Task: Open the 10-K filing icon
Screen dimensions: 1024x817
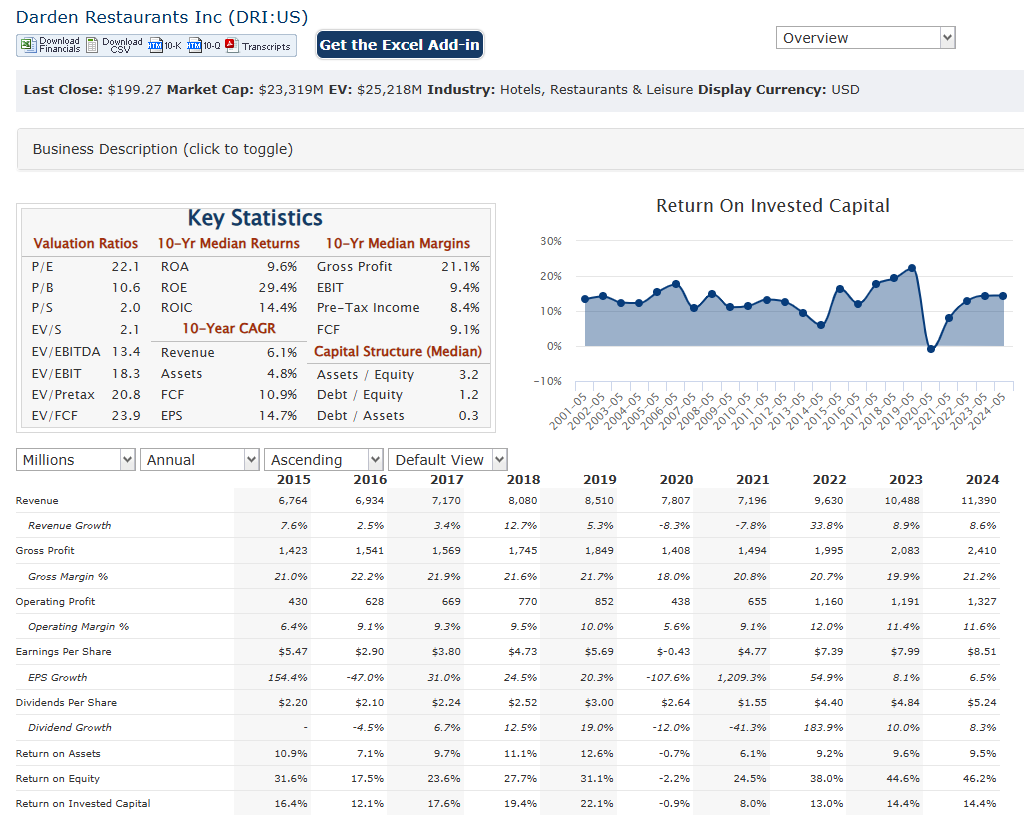Action: (155, 45)
